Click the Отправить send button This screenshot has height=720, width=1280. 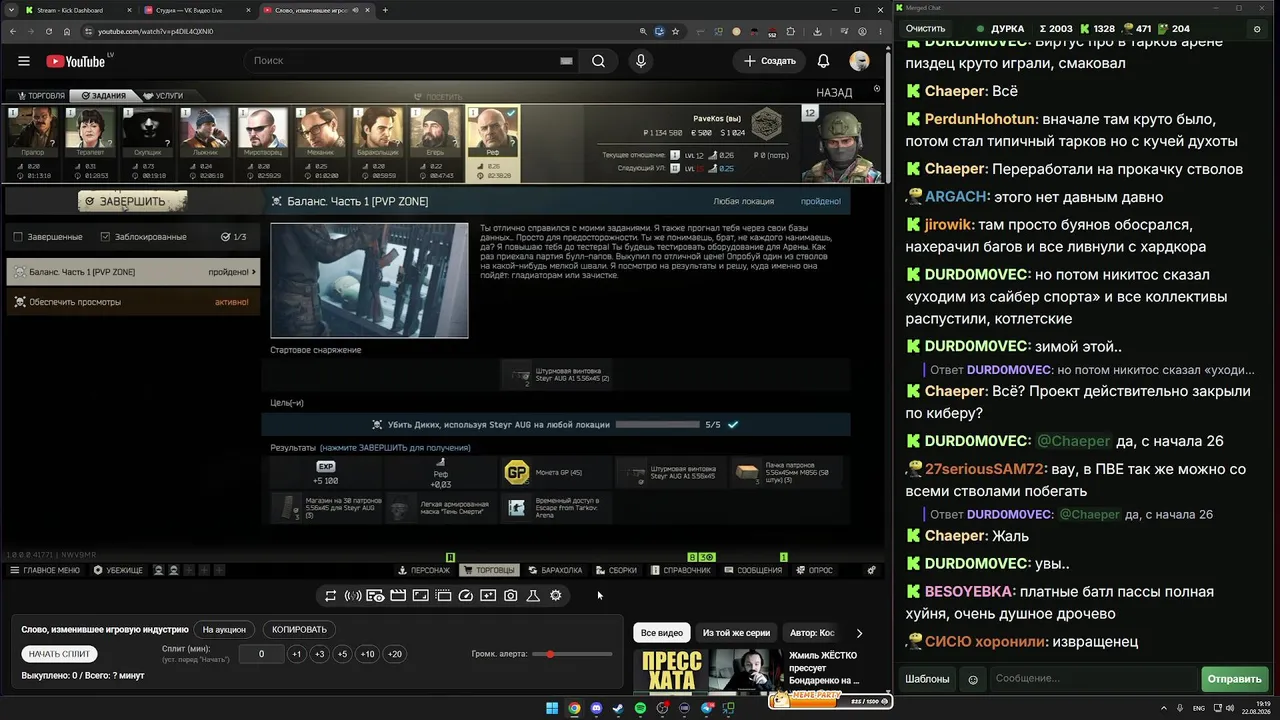[1234, 679]
